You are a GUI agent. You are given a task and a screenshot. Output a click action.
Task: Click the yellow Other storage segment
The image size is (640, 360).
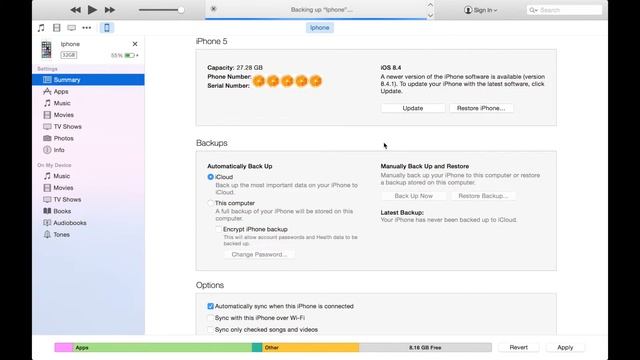(311, 347)
